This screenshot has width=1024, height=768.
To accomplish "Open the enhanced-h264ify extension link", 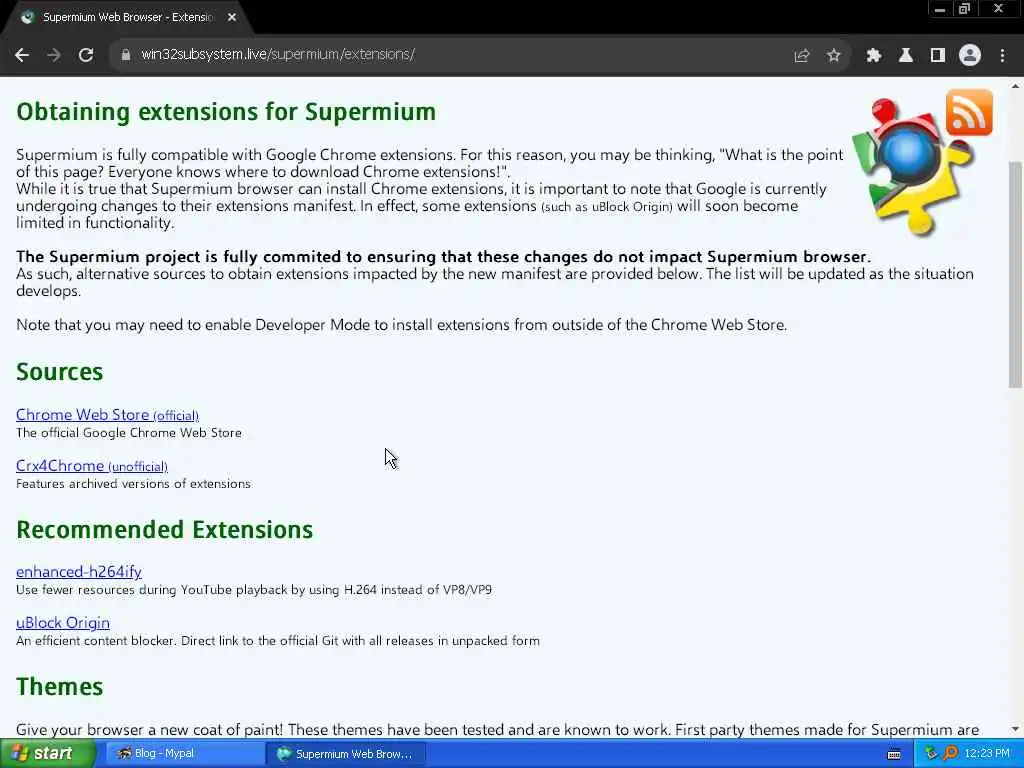I will coord(78,571).
